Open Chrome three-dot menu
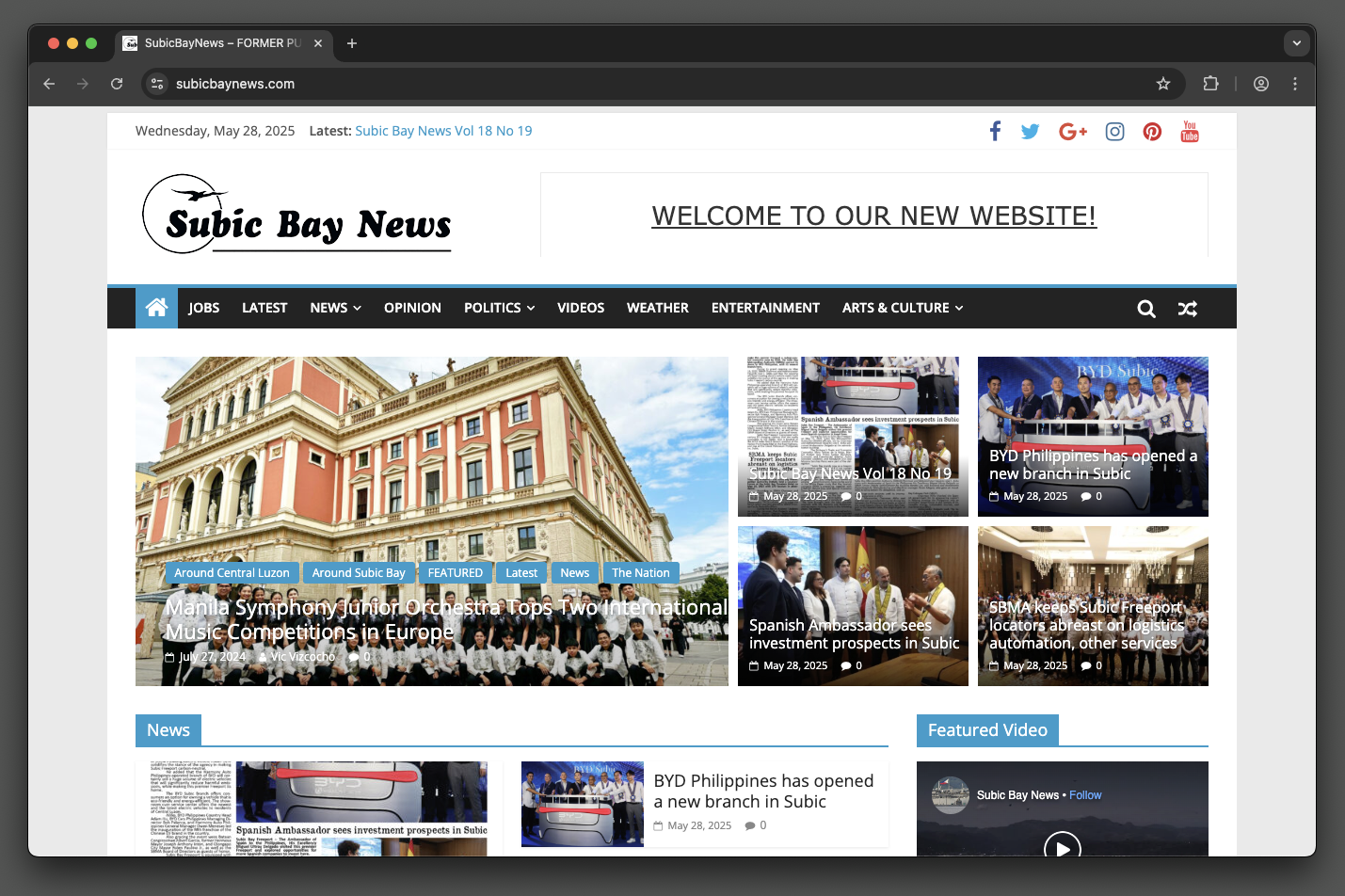1345x896 pixels. click(1295, 84)
